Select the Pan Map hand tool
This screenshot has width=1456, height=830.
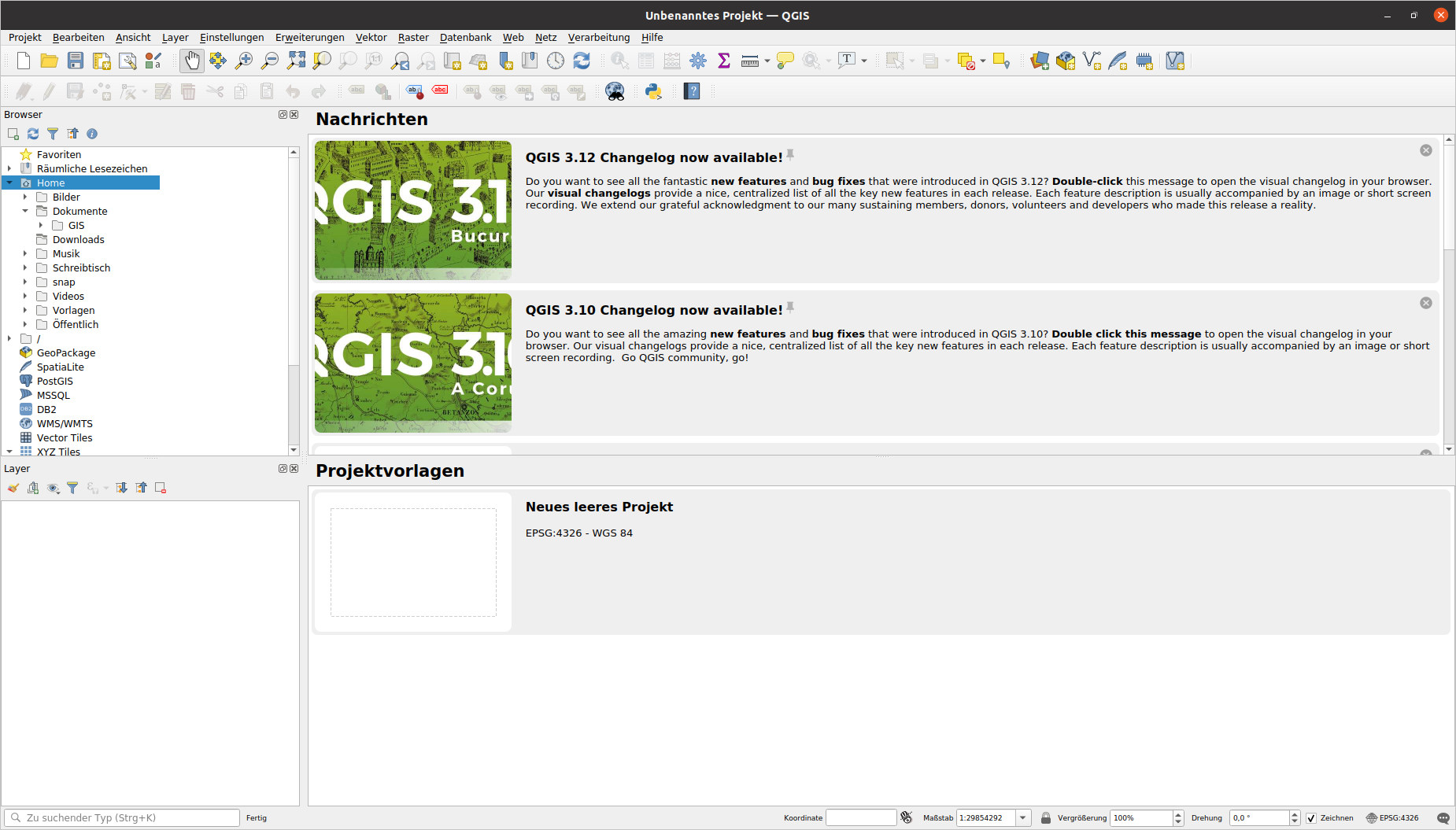click(192, 61)
